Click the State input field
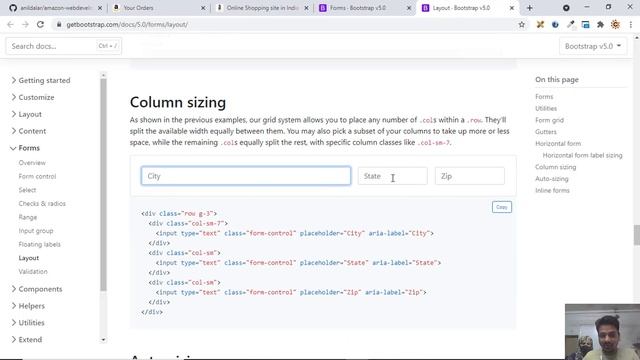640x360 pixels. 392,176
